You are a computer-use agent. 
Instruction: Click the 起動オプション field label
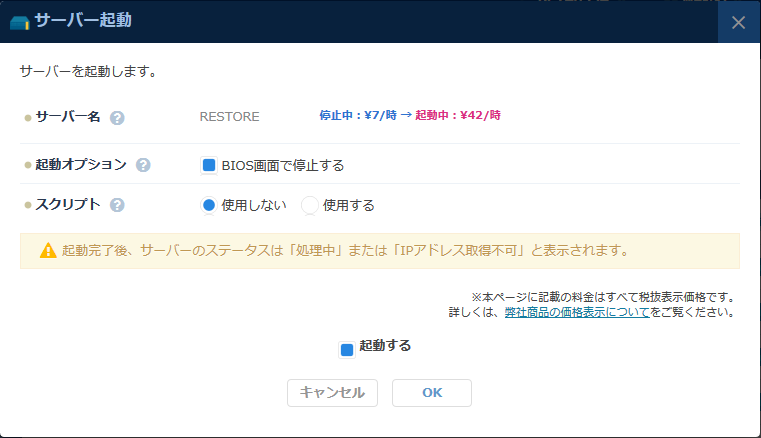click(x=81, y=164)
